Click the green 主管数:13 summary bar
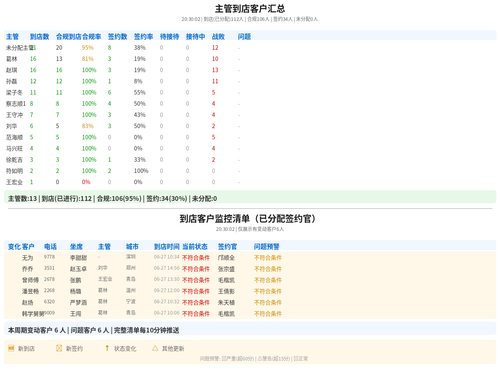500x381 pixels. coord(250,197)
